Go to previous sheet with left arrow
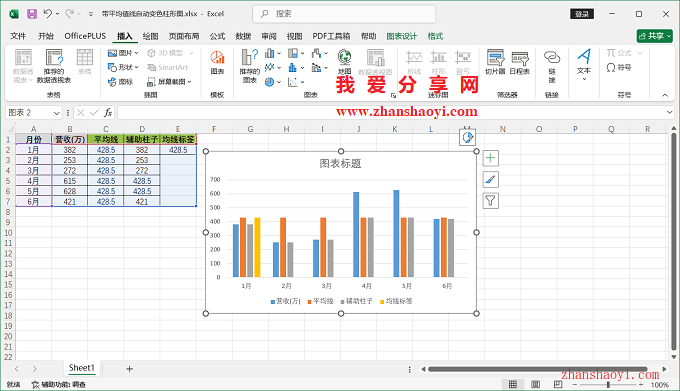The height and width of the screenshot is (391, 680). pyautogui.click(x=16, y=369)
